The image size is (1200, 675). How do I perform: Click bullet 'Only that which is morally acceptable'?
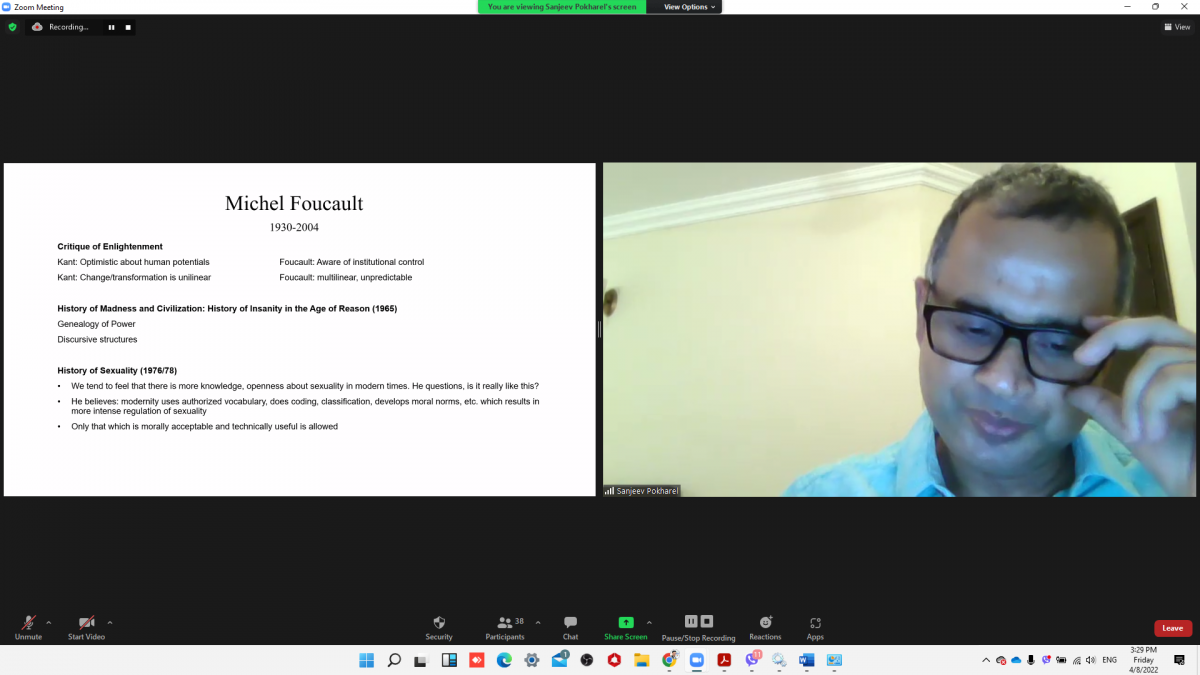[x=204, y=426]
